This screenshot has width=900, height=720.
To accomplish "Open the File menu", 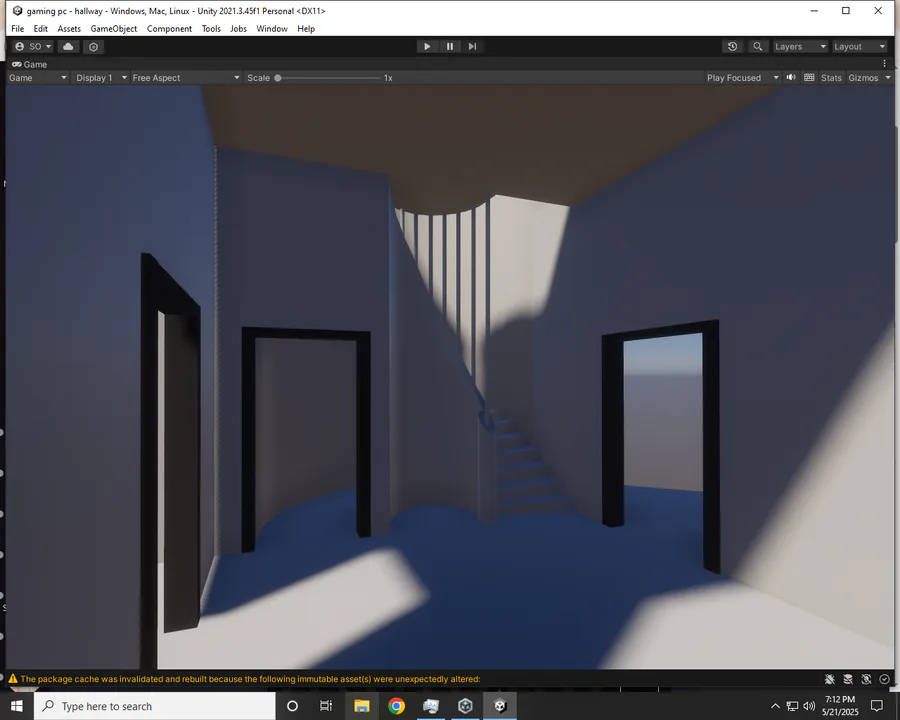I will [x=18, y=29].
